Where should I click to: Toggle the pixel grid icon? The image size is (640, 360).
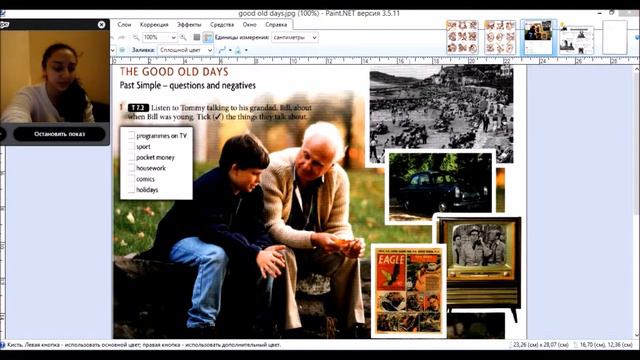coord(197,38)
